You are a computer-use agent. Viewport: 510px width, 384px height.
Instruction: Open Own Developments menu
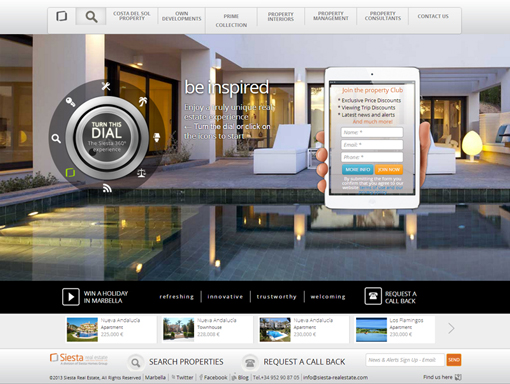pos(182,16)
